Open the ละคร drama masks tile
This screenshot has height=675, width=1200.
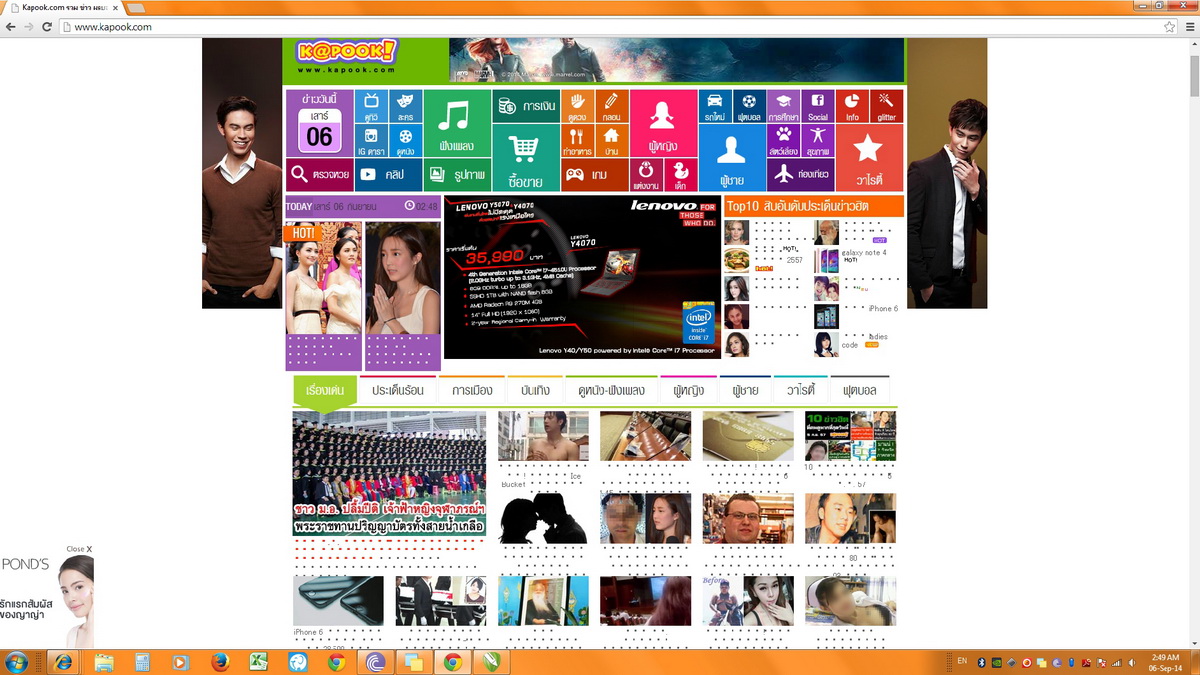(x=405, y=106)
